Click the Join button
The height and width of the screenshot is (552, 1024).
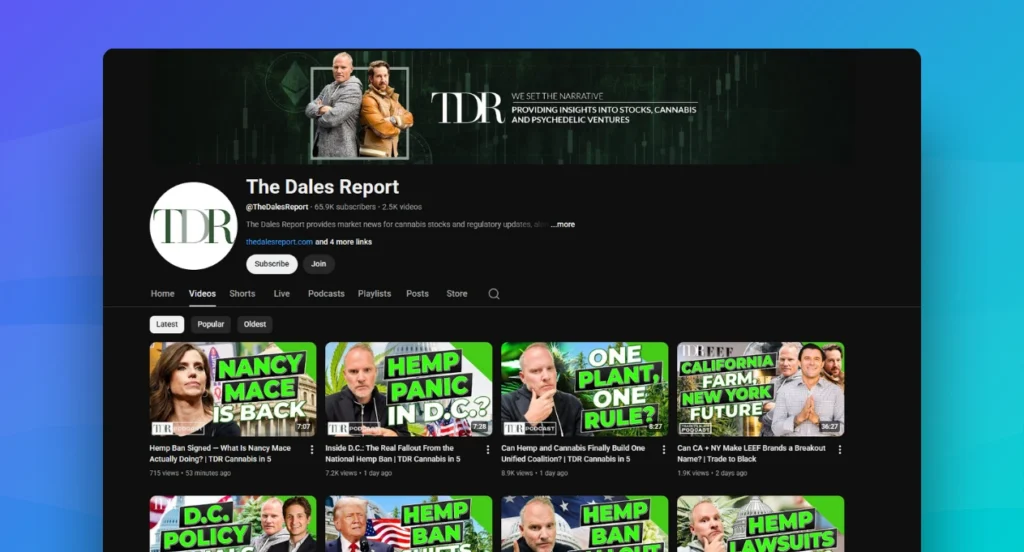pos(319,264)
